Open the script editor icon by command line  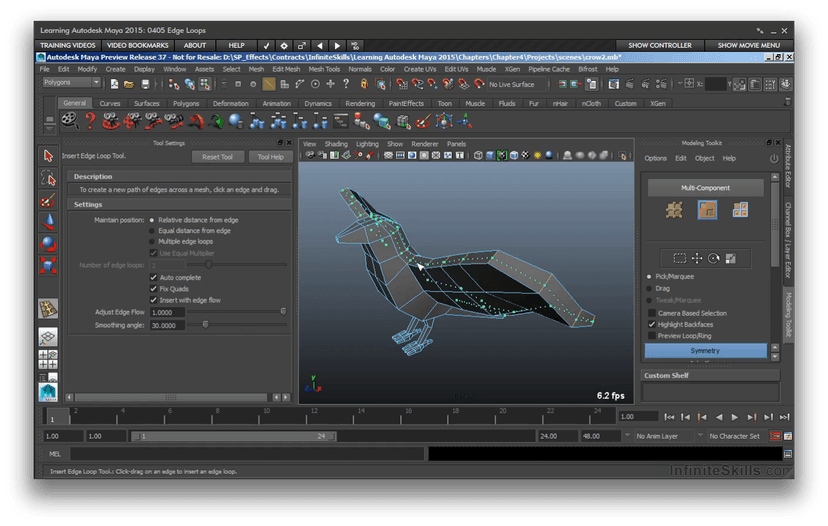click(787, 454)
